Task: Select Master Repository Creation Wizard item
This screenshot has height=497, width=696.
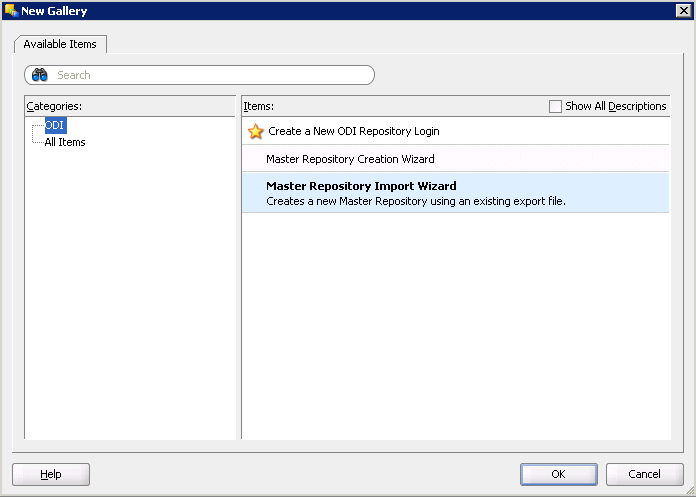Action: (455, 159)
